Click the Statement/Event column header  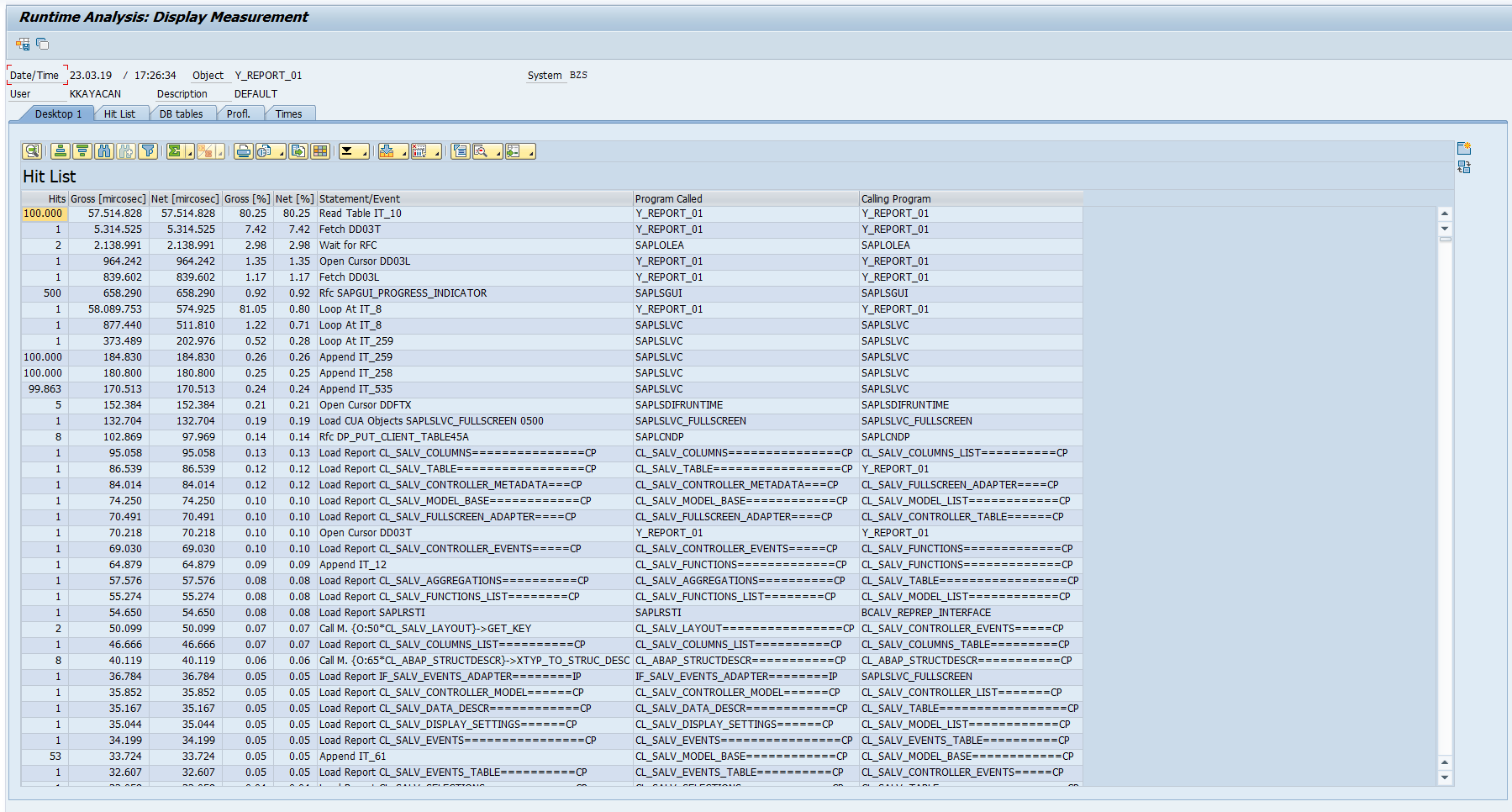point(360,199)
